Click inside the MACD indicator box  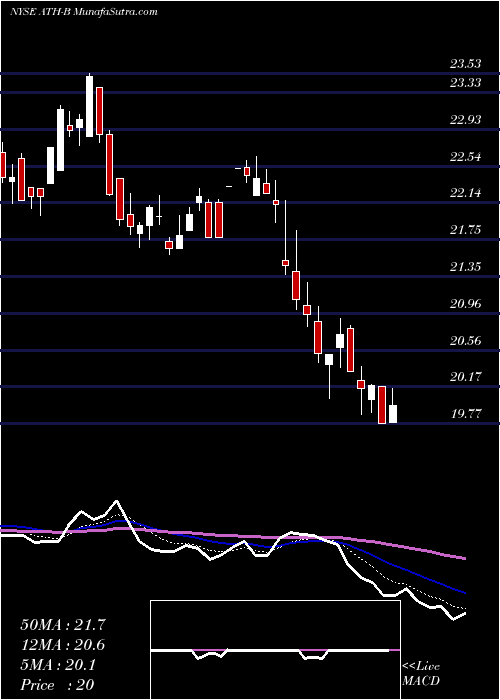point(275,650)
